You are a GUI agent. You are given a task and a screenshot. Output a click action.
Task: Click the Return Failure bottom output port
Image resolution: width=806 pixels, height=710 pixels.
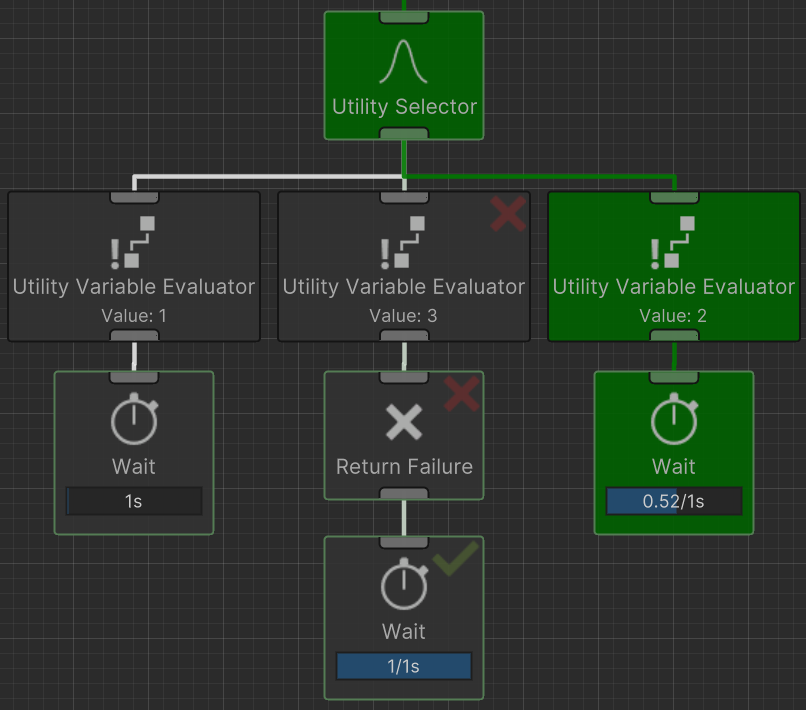(x=403, y=494)
